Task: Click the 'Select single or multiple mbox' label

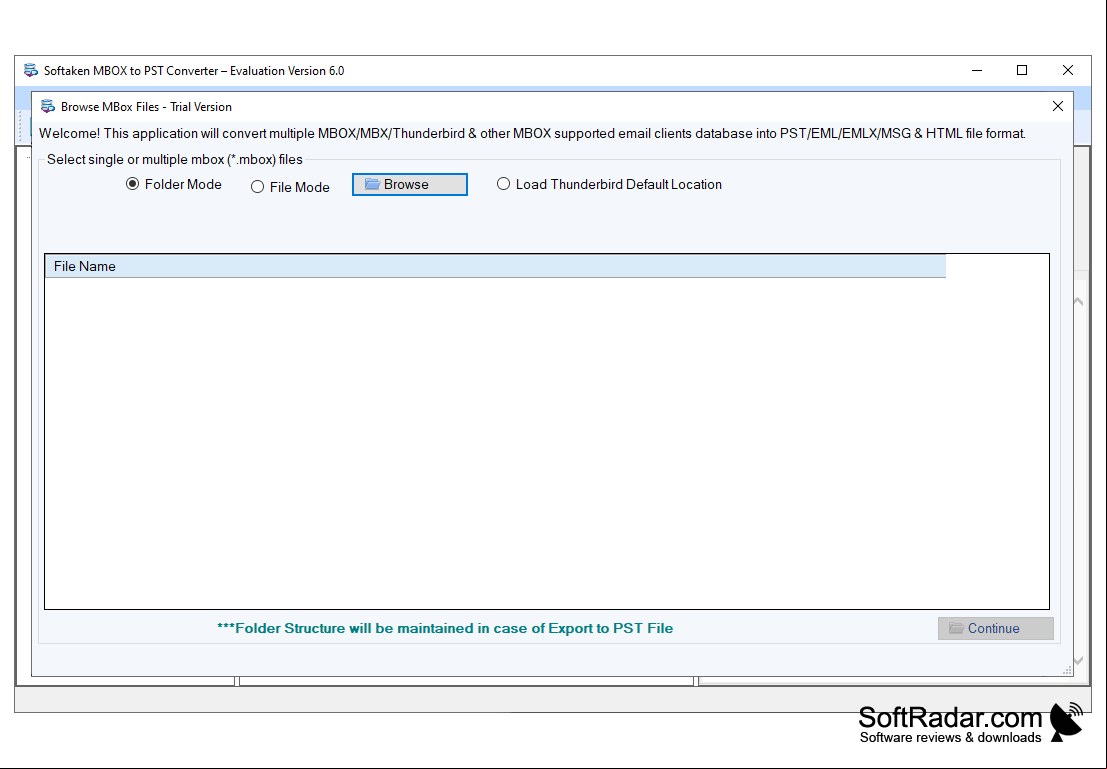Action: pyautogui.click(x=174, y=160)
